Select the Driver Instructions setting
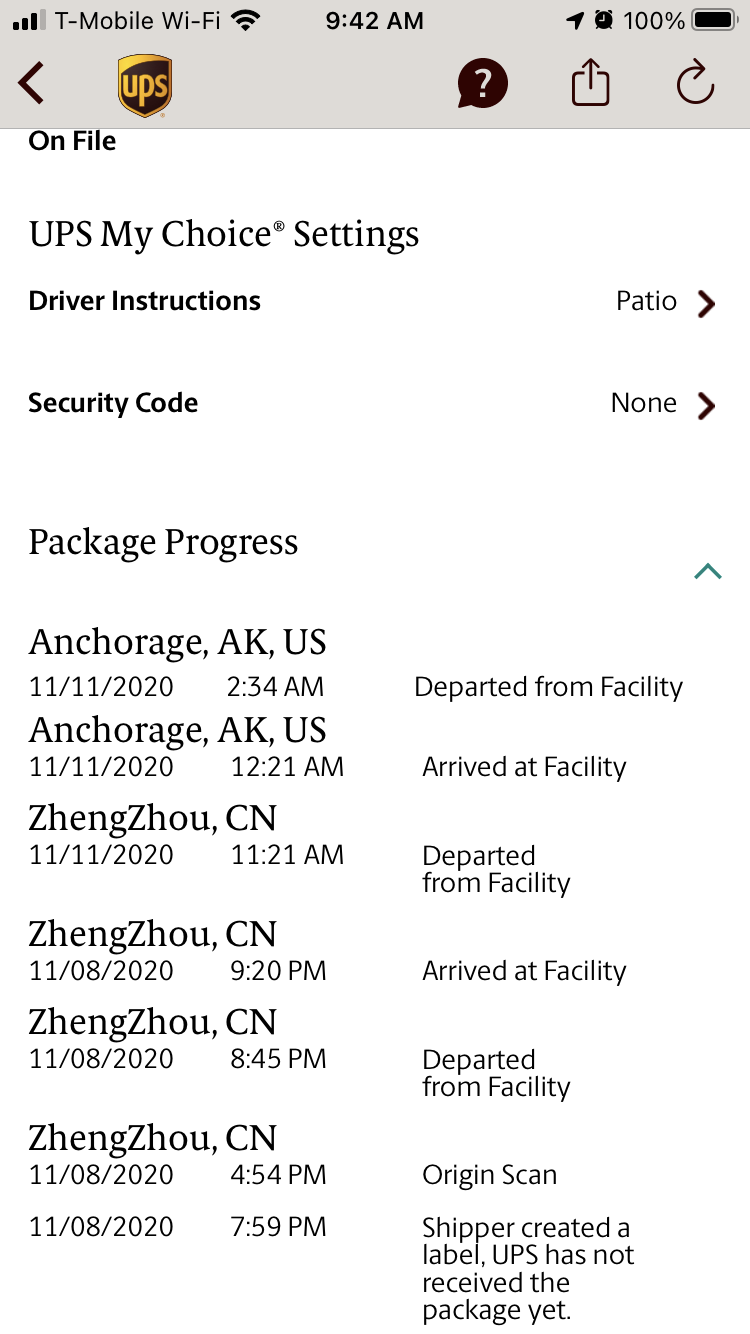The width and height of the screenshot is (750, 1334). (x=145, y=301)
